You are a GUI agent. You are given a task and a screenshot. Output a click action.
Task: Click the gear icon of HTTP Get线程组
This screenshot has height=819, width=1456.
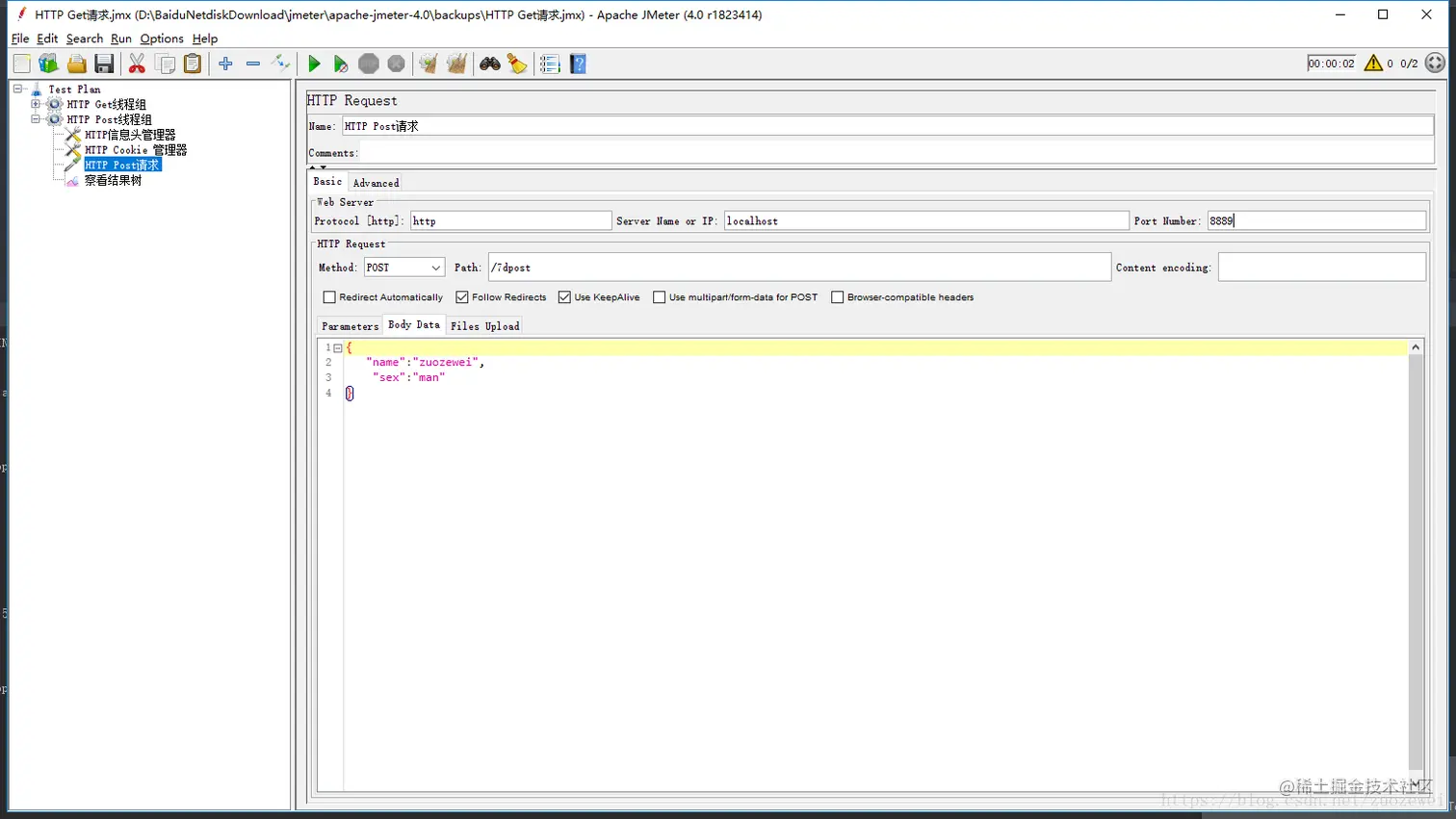click(55, 104)
